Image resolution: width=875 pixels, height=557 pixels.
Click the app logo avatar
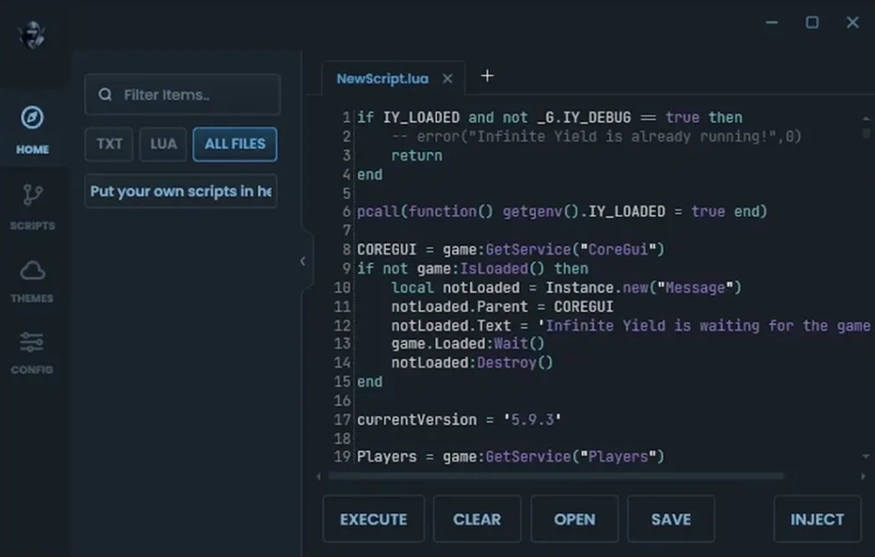[x=32, y=35]
